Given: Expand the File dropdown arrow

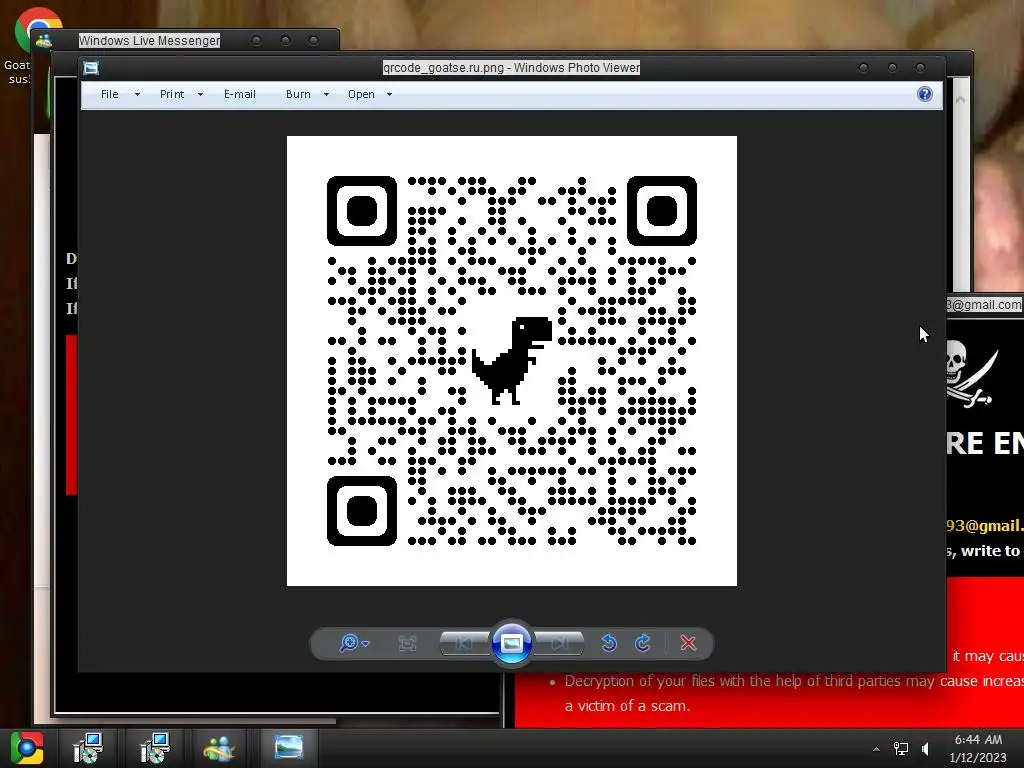Looking at the screenshot, I should pyautogui.click(x=137, y=95).
